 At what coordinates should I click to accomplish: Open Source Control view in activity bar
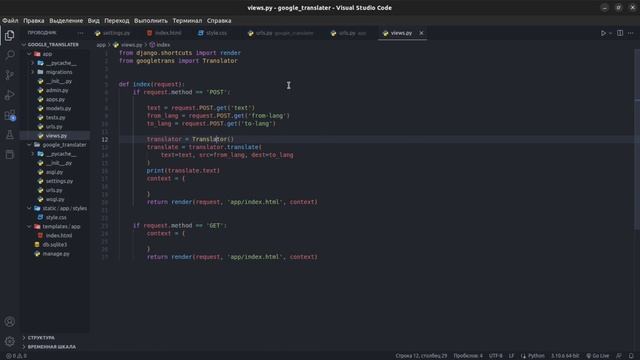[10, 75]
